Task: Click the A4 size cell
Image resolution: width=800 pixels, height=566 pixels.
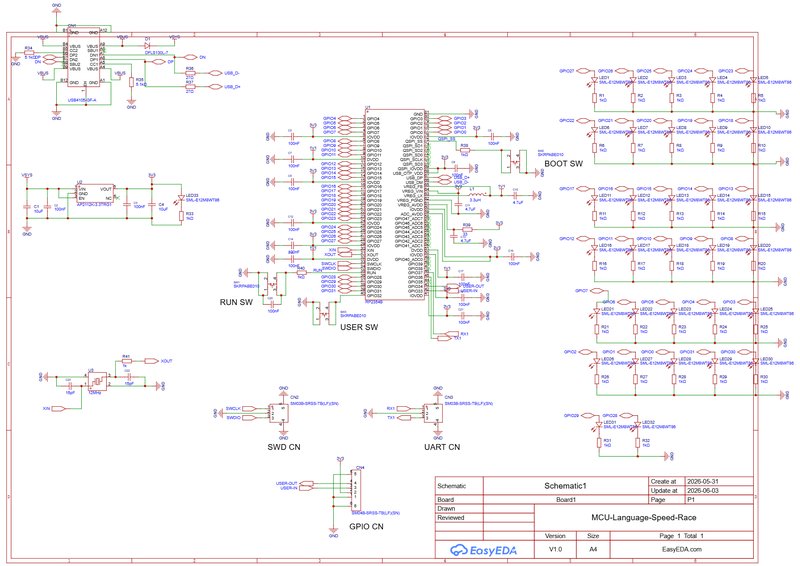Action: tap(593, 550)
